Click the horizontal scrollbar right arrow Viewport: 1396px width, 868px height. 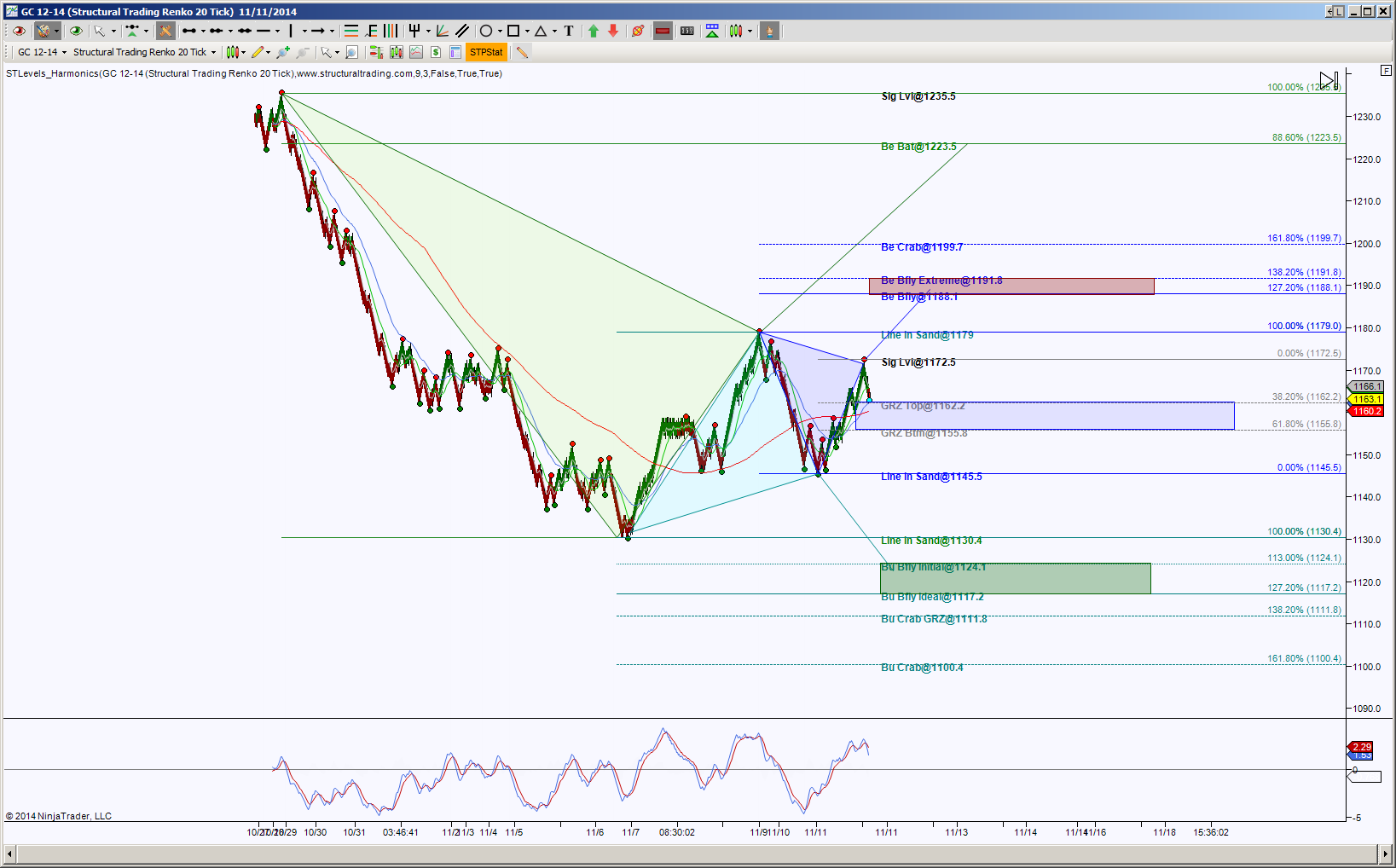1385,854
